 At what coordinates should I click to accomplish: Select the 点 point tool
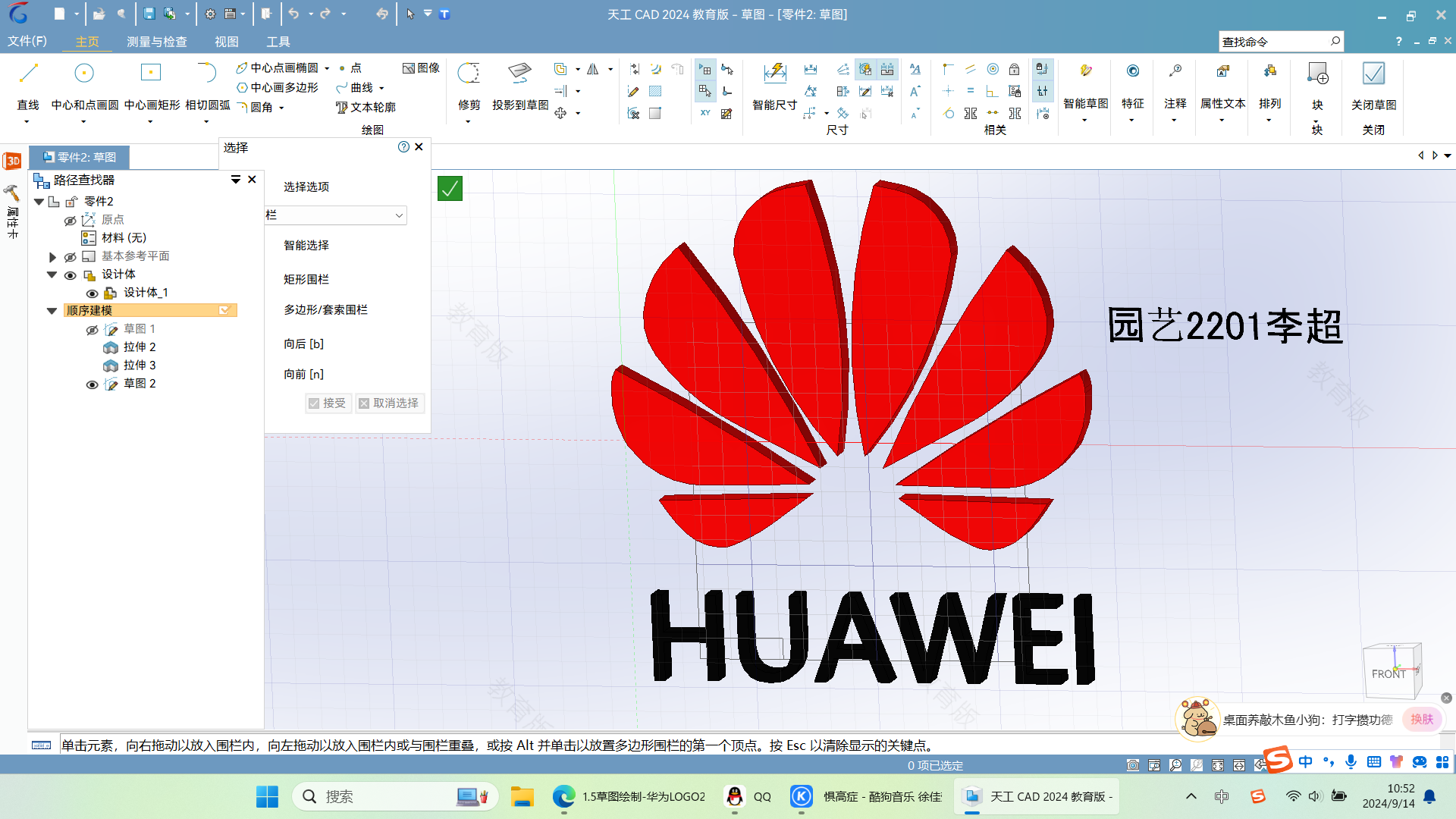(x=350, y=67)
